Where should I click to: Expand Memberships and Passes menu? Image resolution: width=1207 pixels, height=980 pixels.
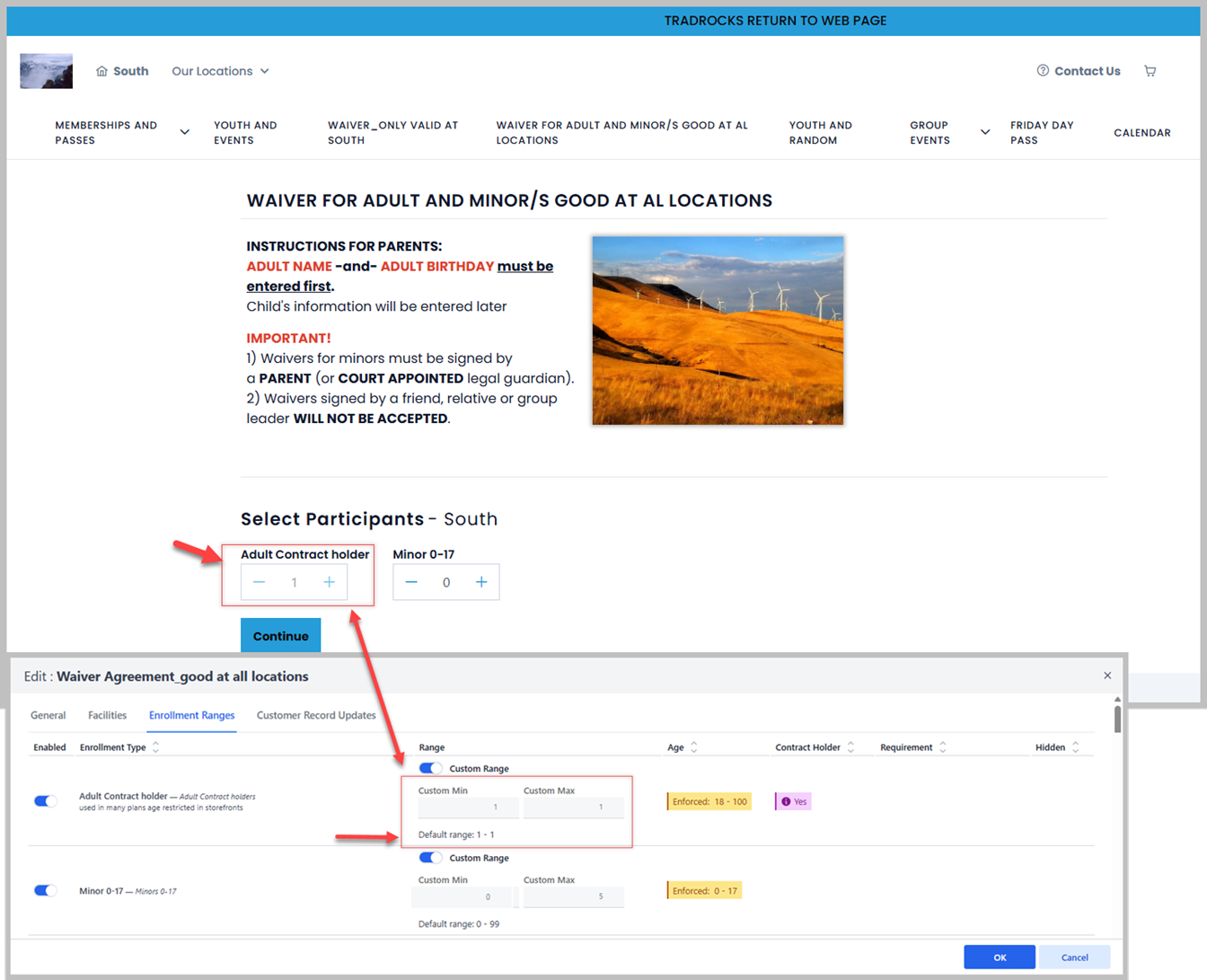pyautogui.click(x=184, y=132)
